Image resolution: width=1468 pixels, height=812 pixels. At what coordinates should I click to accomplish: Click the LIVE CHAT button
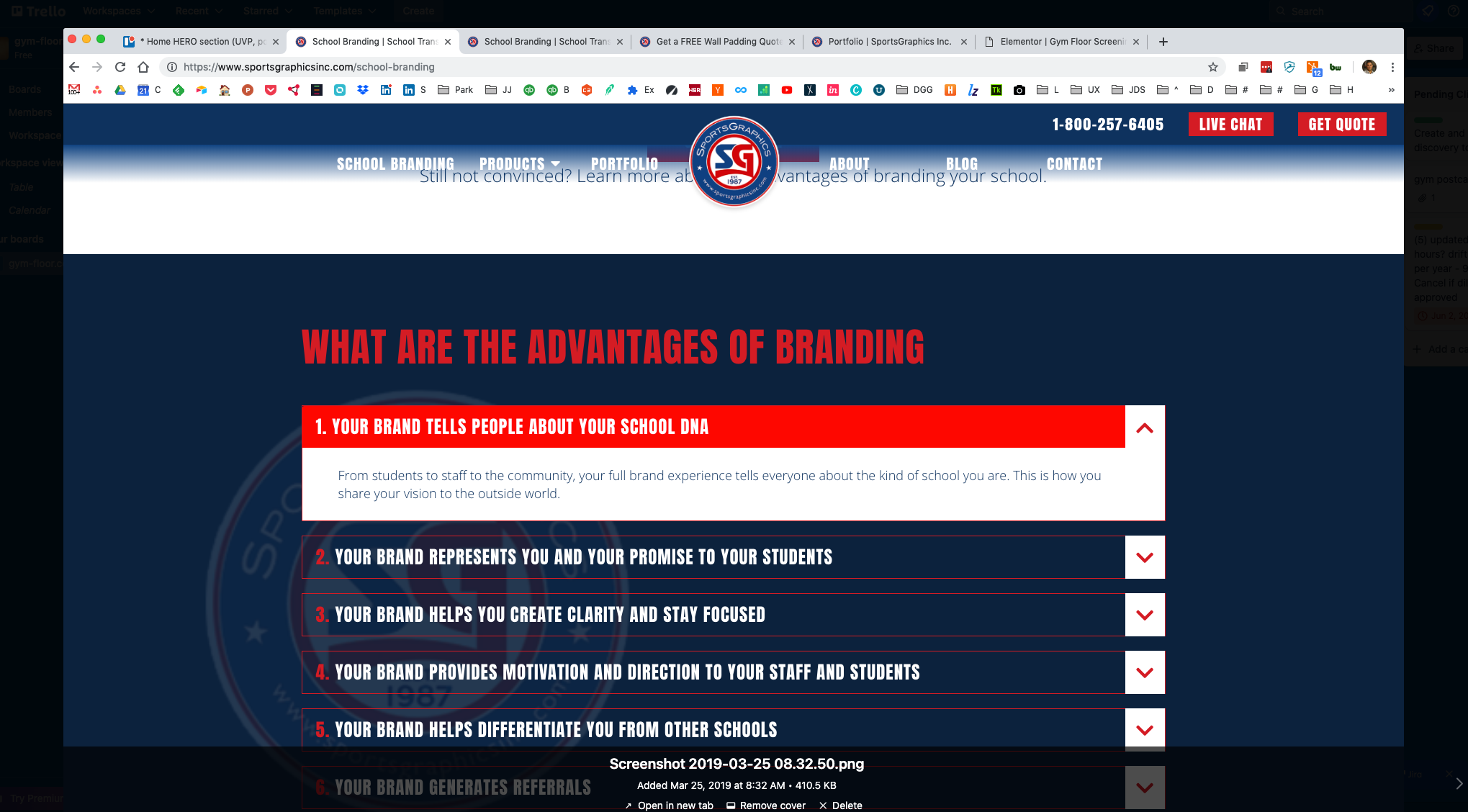point(1231,124)
